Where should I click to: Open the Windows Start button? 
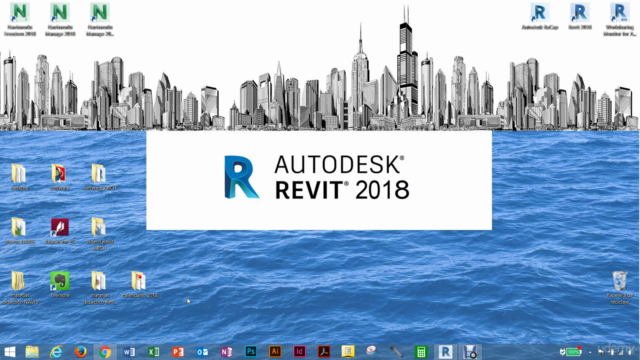click(9, 352)
